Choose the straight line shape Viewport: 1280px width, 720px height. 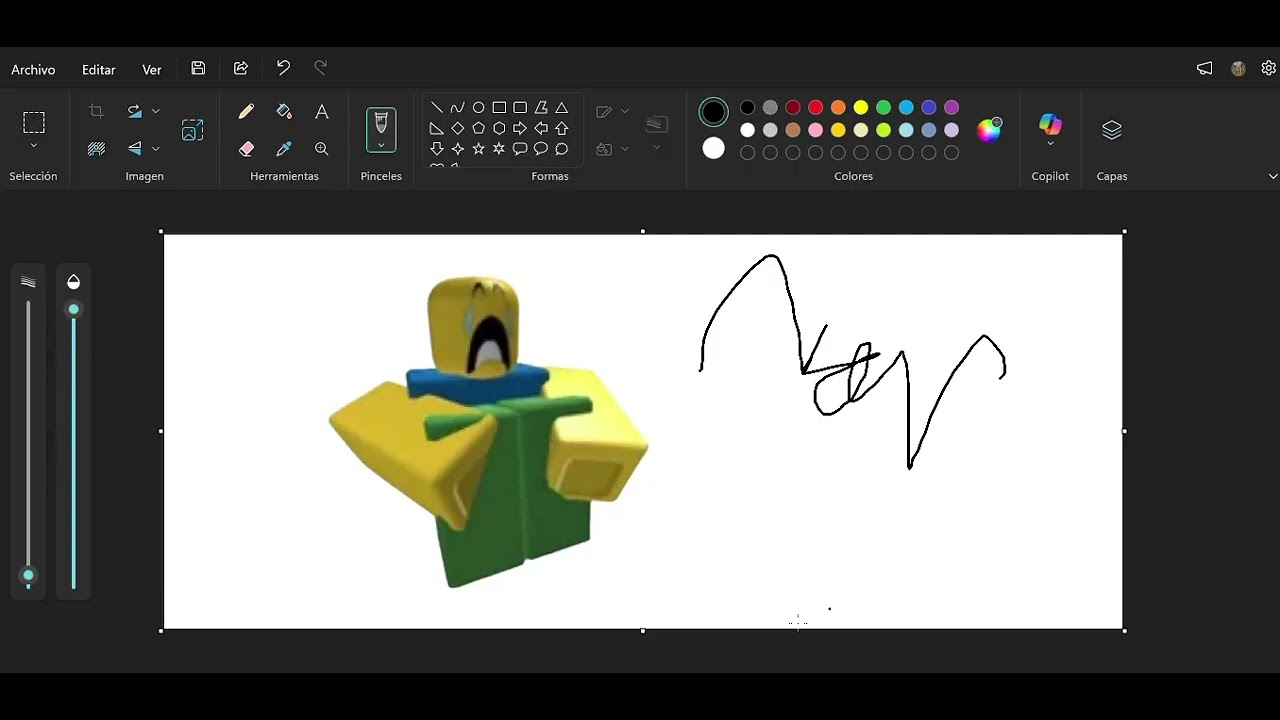click(437, 108)
